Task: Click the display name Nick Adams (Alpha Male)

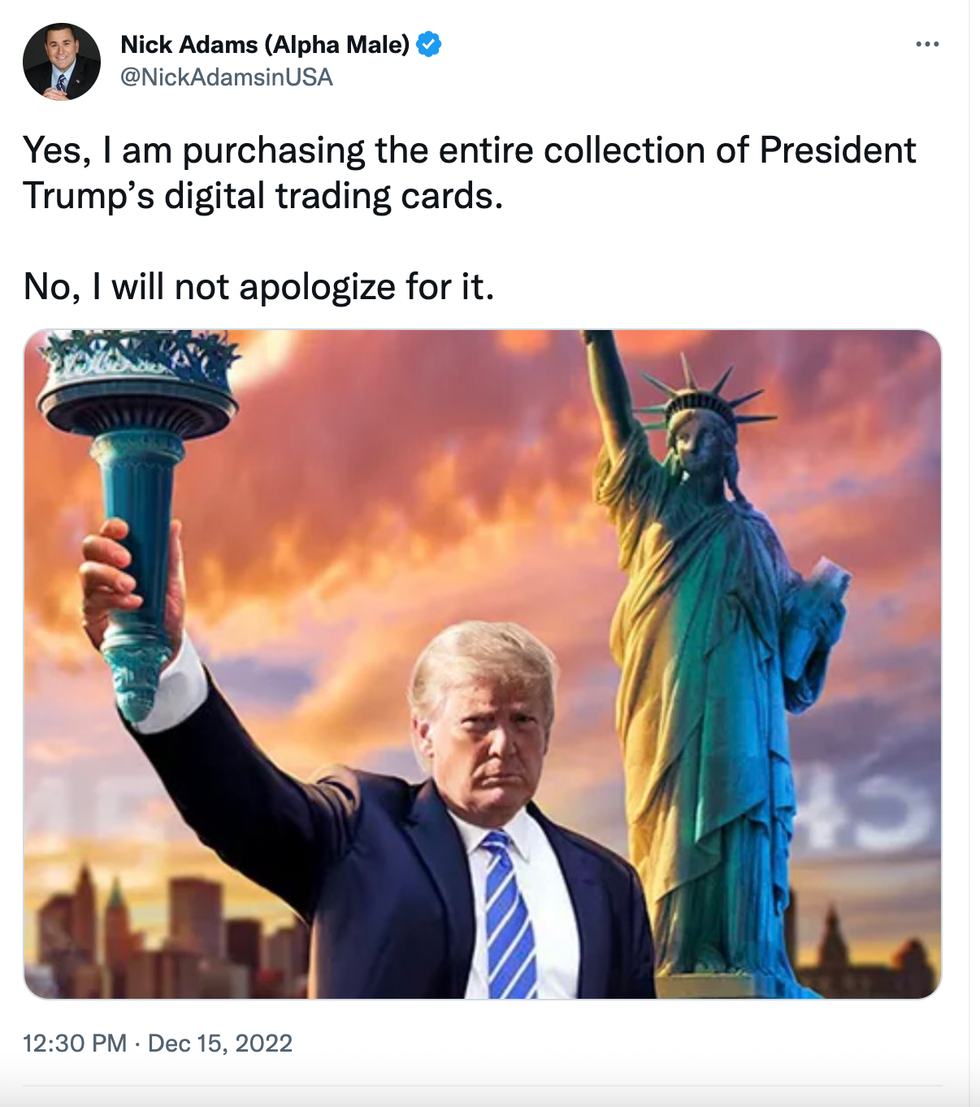Action: (x=265, y=44)
